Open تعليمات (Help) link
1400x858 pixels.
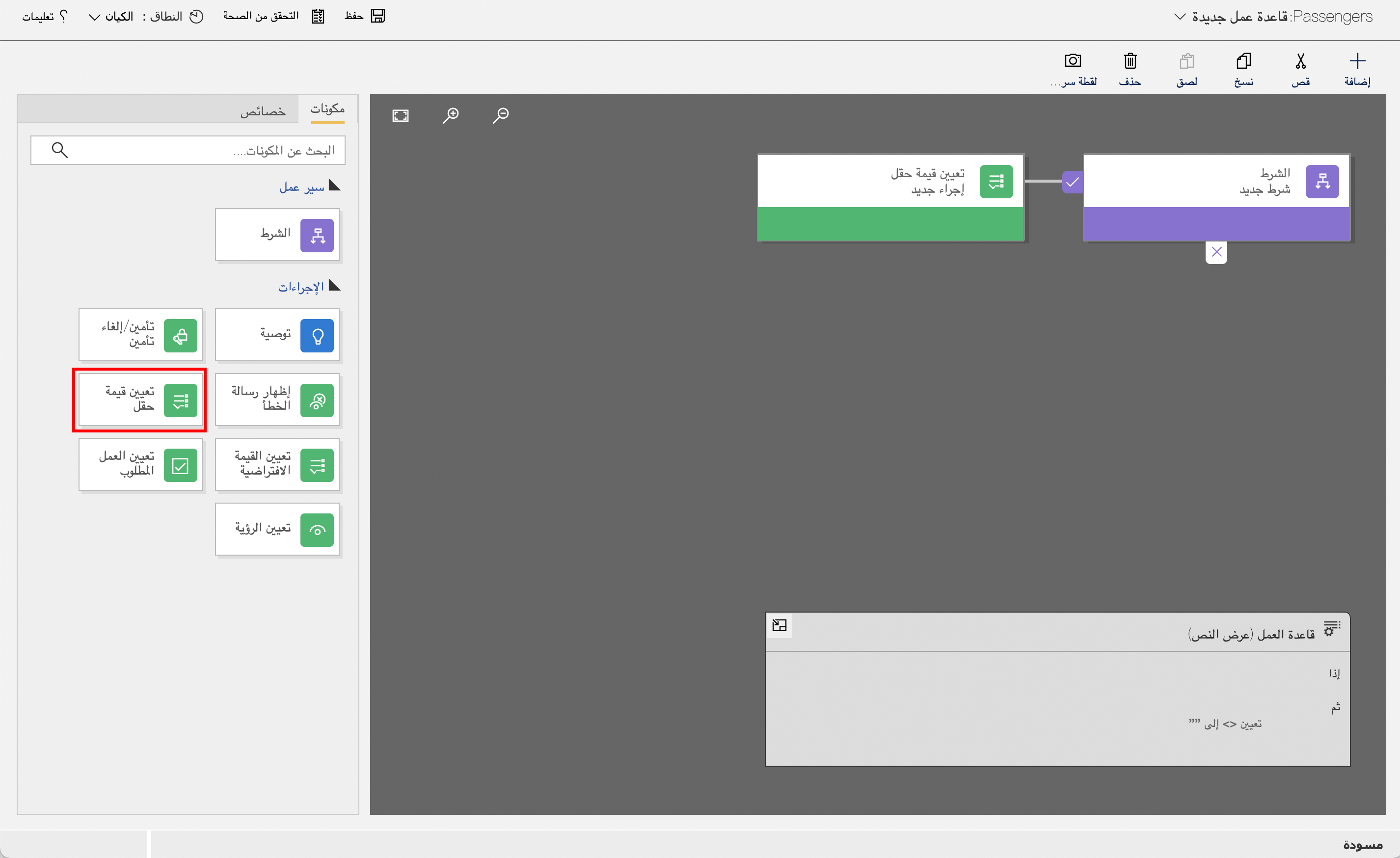(45, 17)
